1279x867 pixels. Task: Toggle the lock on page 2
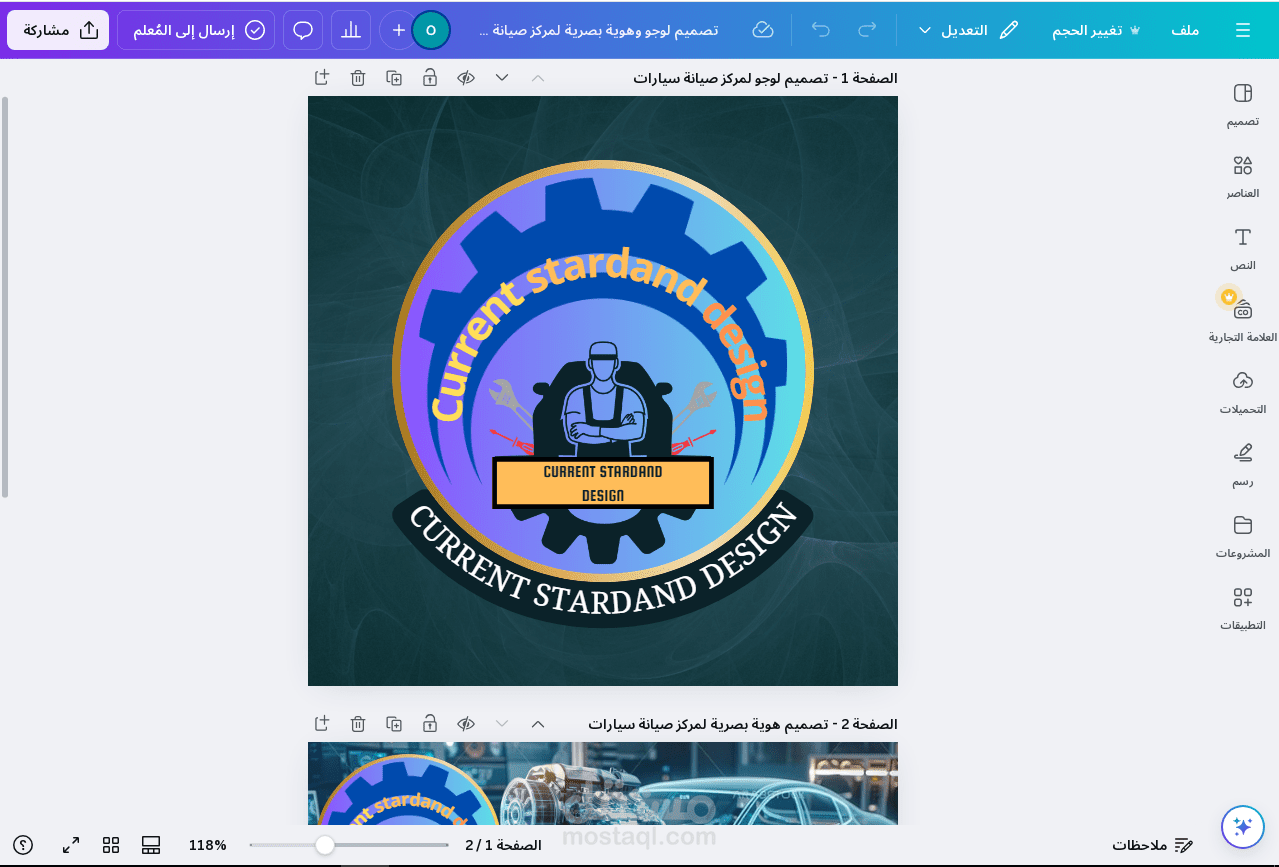[x=430, y=723]
